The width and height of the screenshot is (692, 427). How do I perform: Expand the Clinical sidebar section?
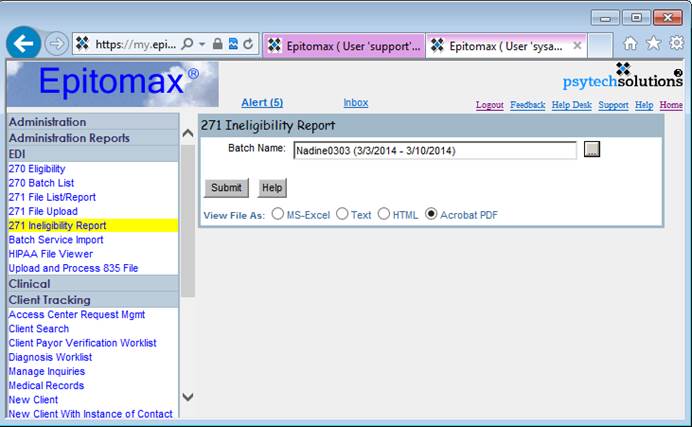pyautogui.click(x=29, y=283)
